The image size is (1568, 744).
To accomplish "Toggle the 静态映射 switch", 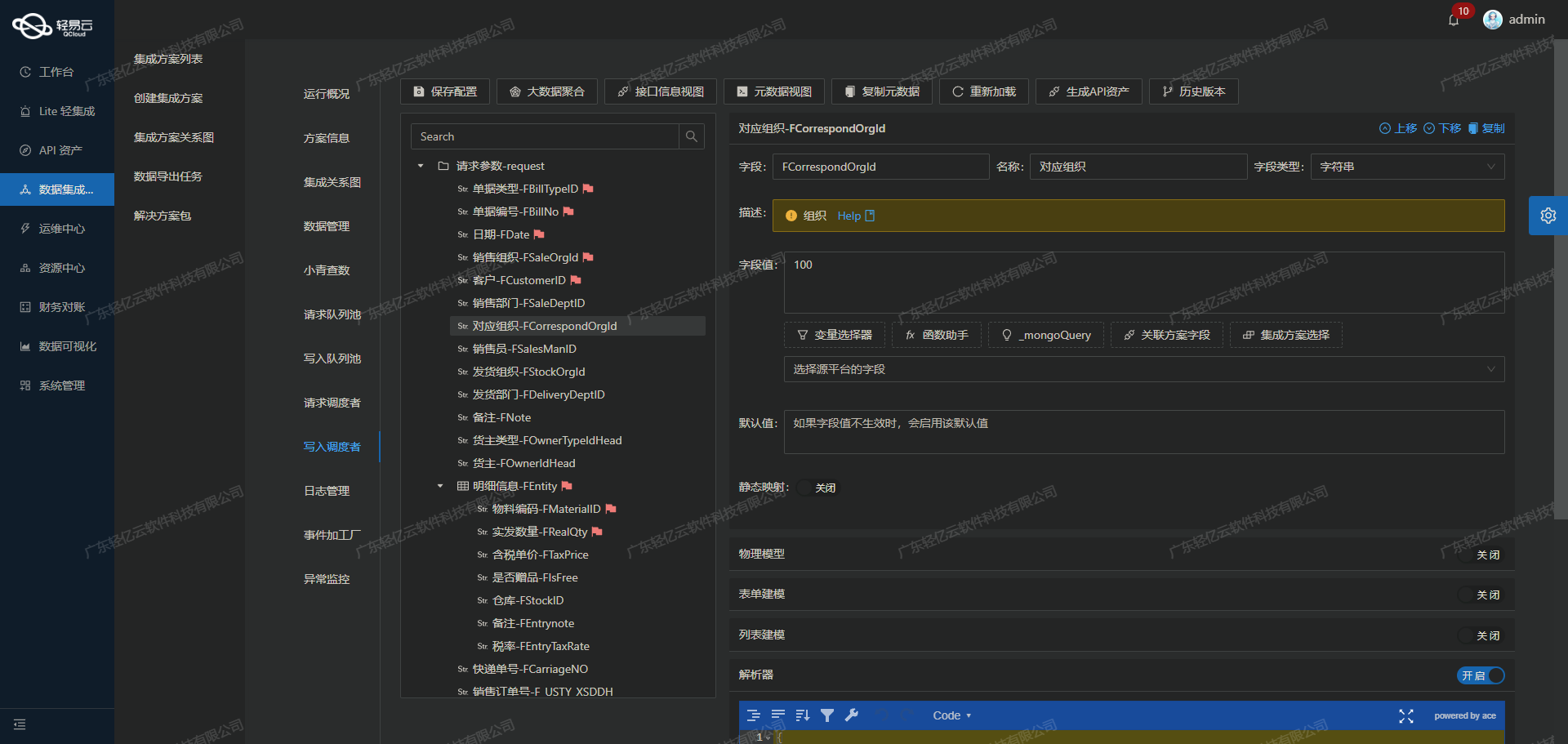I will 819,488.
